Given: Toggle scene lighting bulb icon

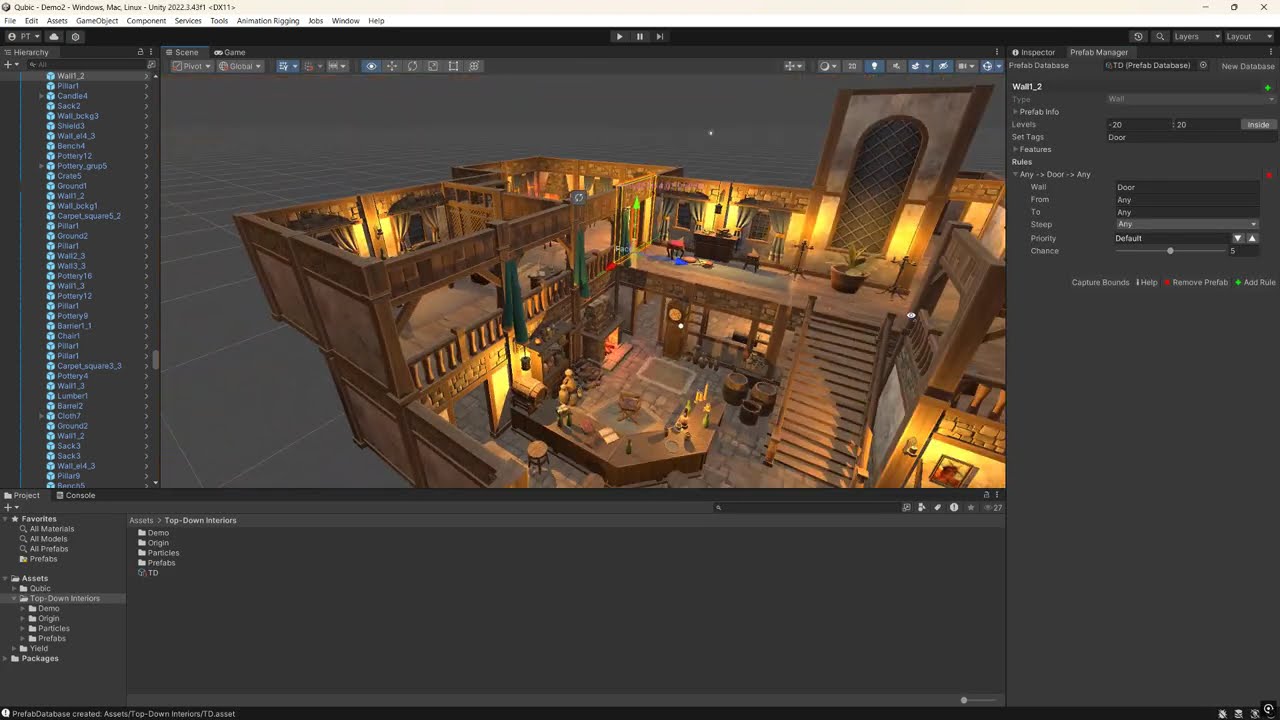Looking at the screenshot, I should click(874, 66).
